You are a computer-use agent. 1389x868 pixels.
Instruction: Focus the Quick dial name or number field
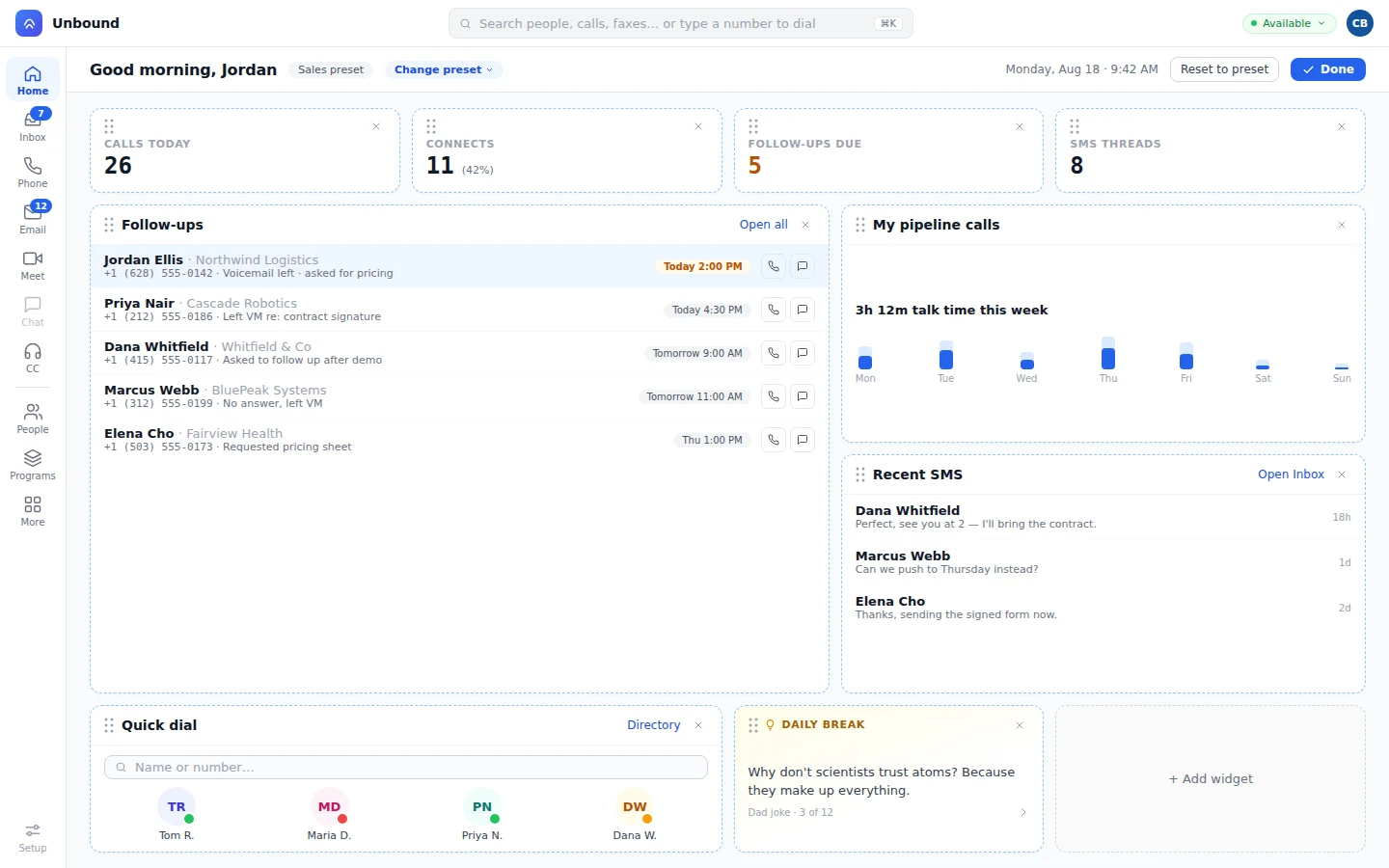406,768
